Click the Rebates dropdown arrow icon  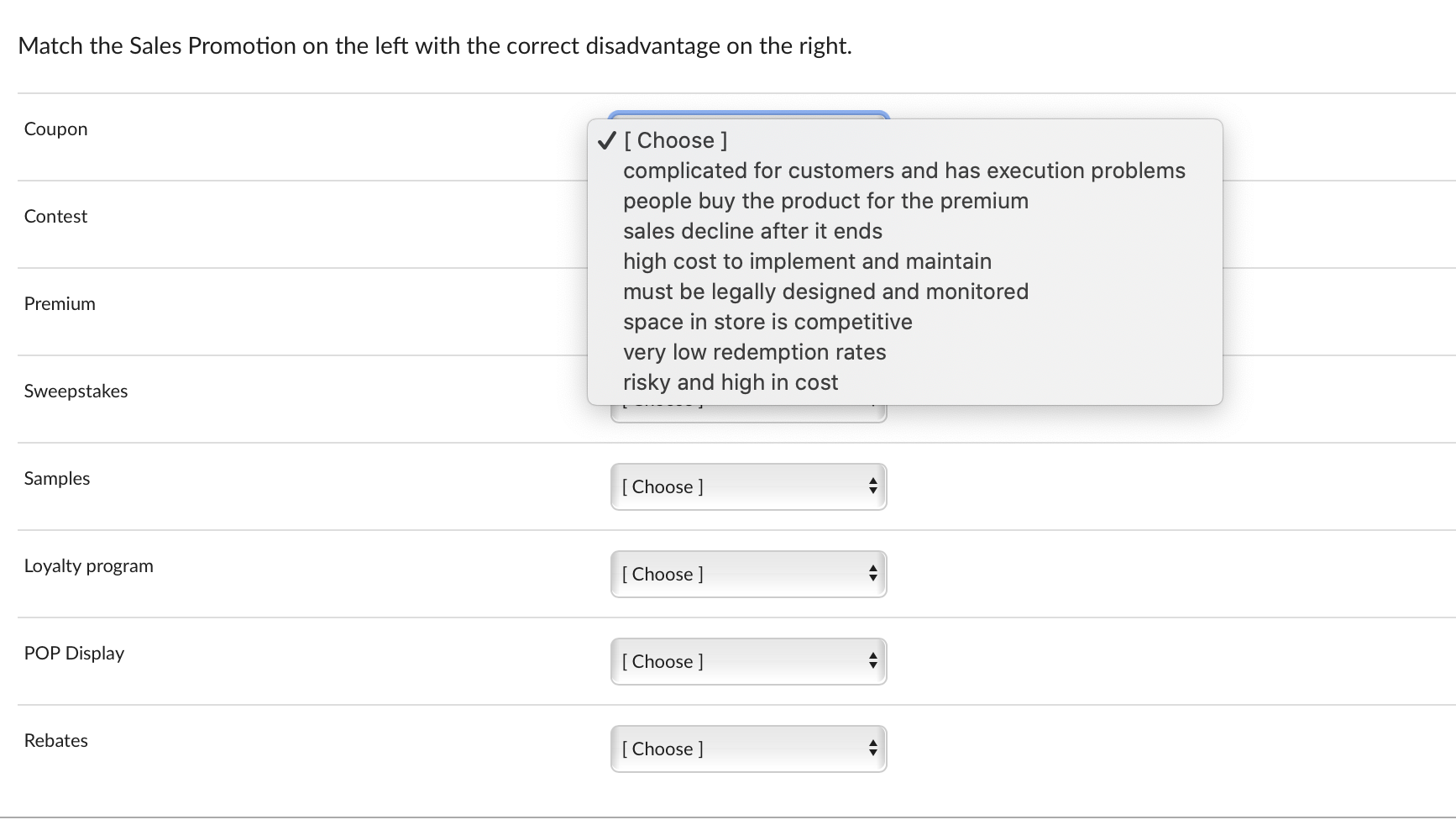(872, 749)
